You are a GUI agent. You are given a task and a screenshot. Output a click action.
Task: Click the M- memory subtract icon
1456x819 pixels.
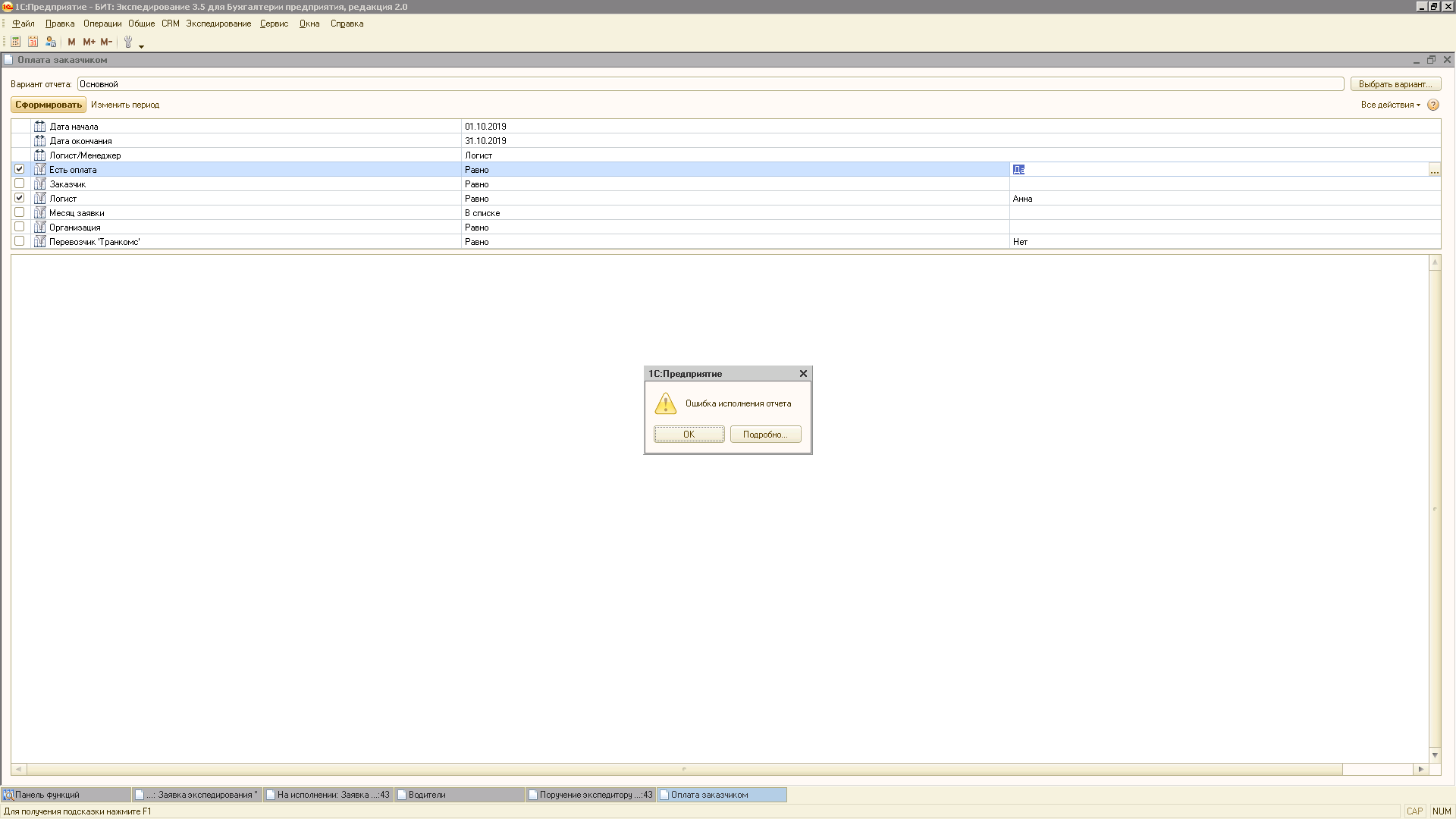coord(106,42)
